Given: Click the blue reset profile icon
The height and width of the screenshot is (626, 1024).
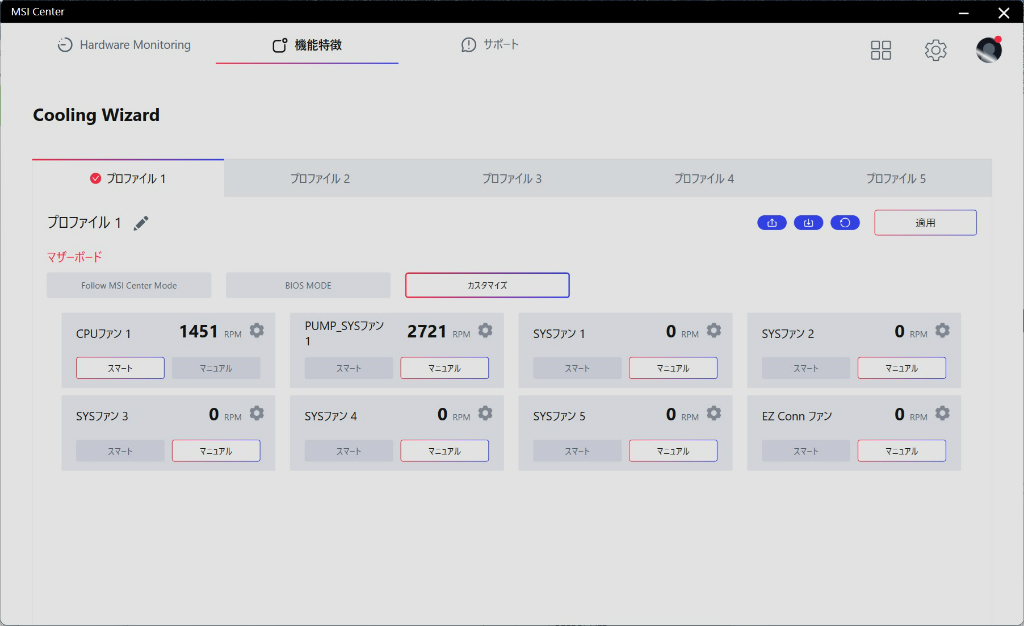Looking at the screenshot, I should 845,223.
